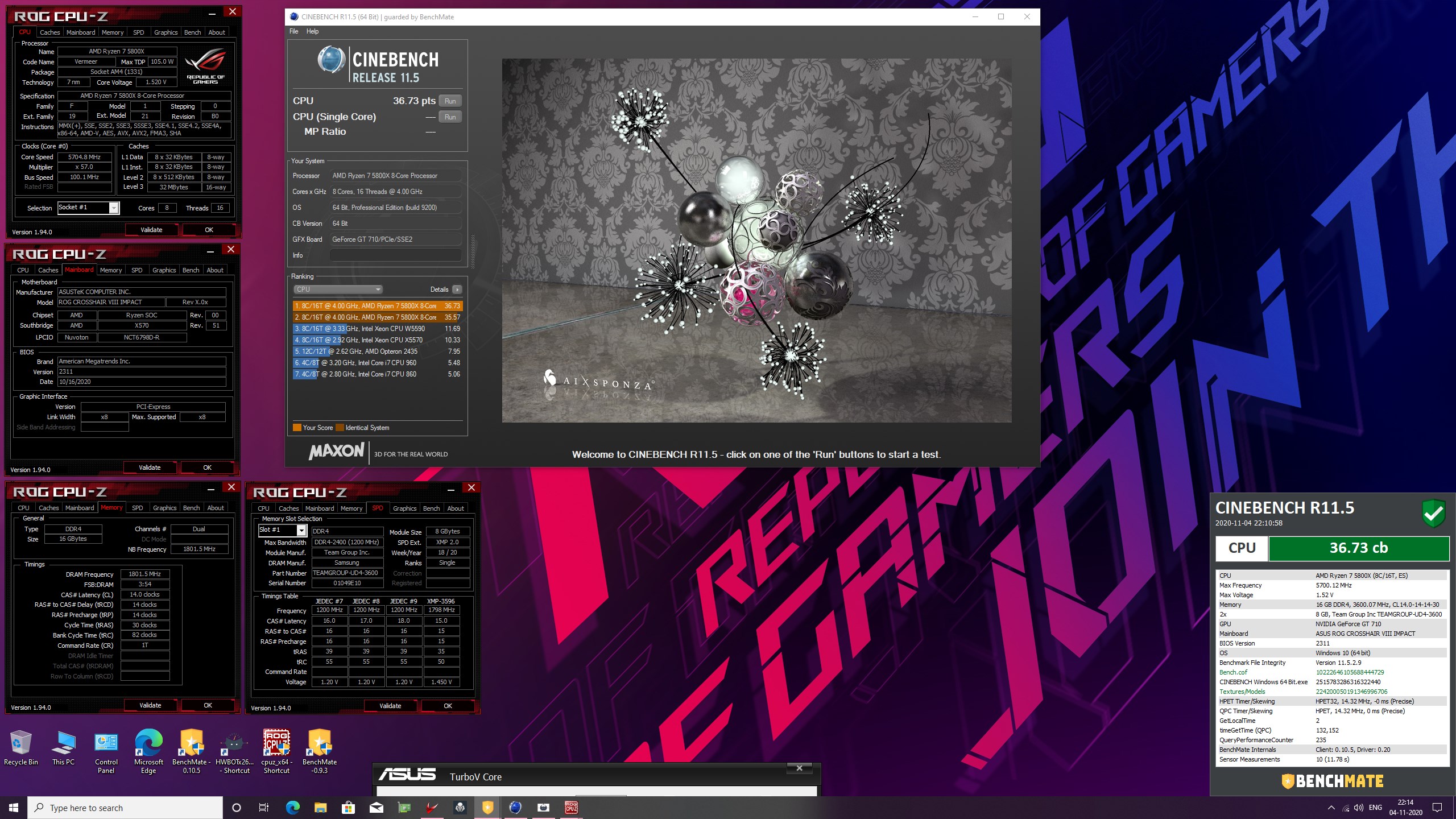
Task: Select SPD tab in the Mainboard CPU-Z window
Action: click(x=137, y=270)
